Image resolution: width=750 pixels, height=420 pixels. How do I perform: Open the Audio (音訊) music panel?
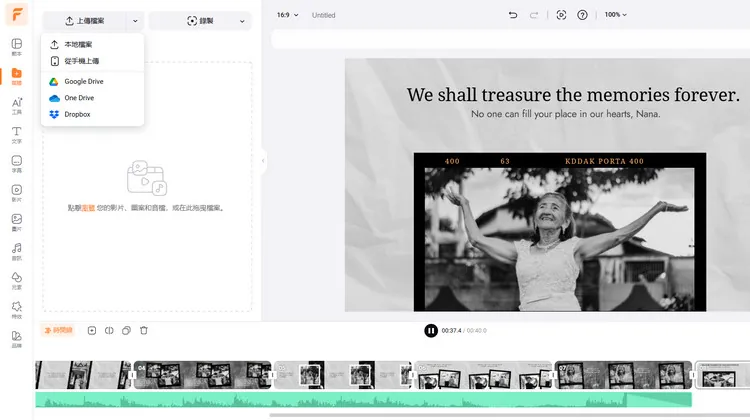[17, 250]
